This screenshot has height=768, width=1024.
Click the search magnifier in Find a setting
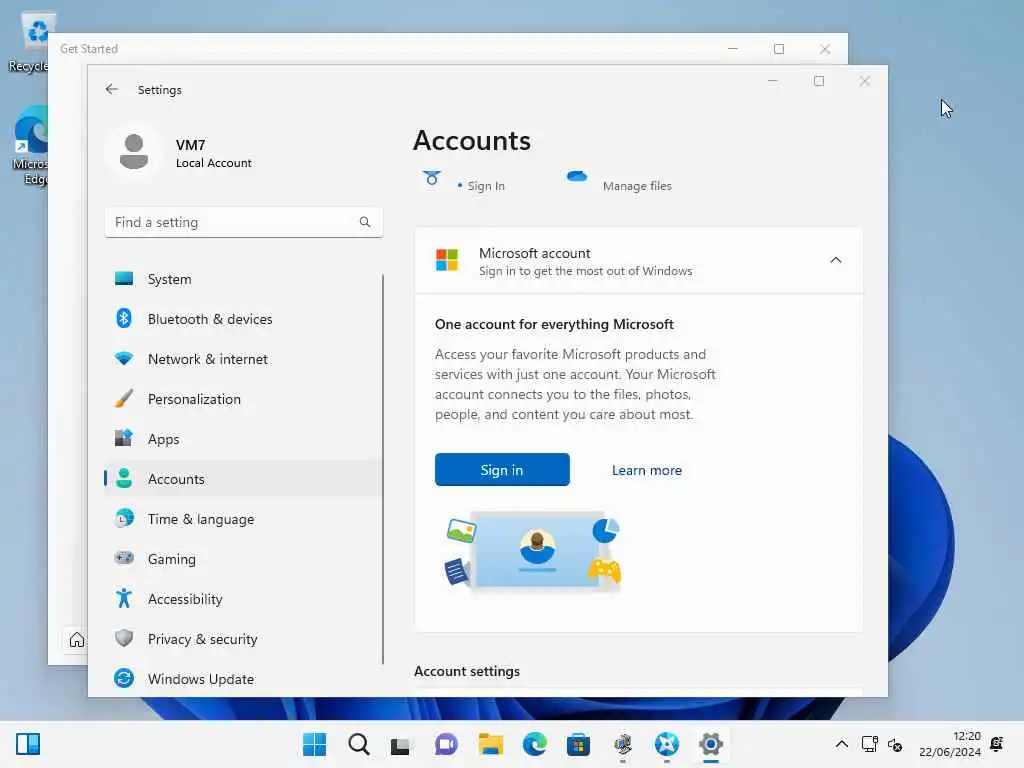click(365, 222)
